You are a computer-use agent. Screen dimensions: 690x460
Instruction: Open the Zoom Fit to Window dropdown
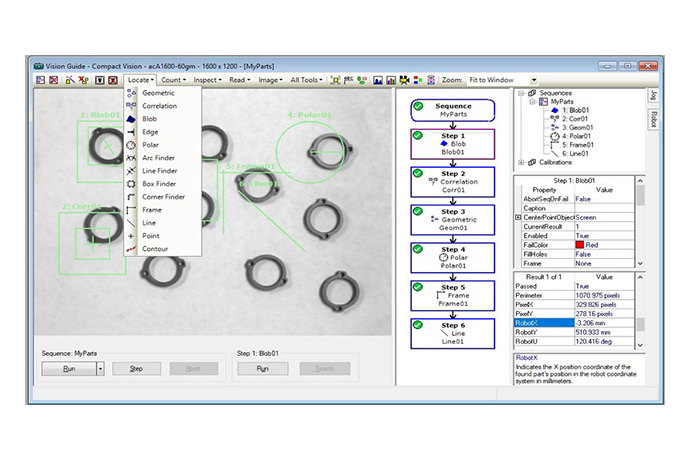[534, 79]
